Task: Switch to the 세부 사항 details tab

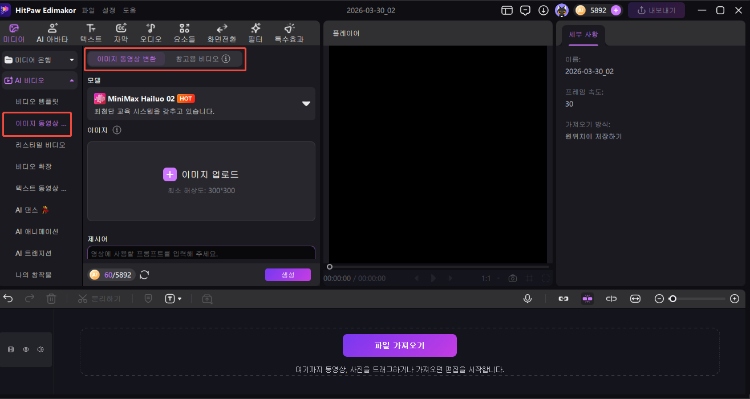Action: 583,35
